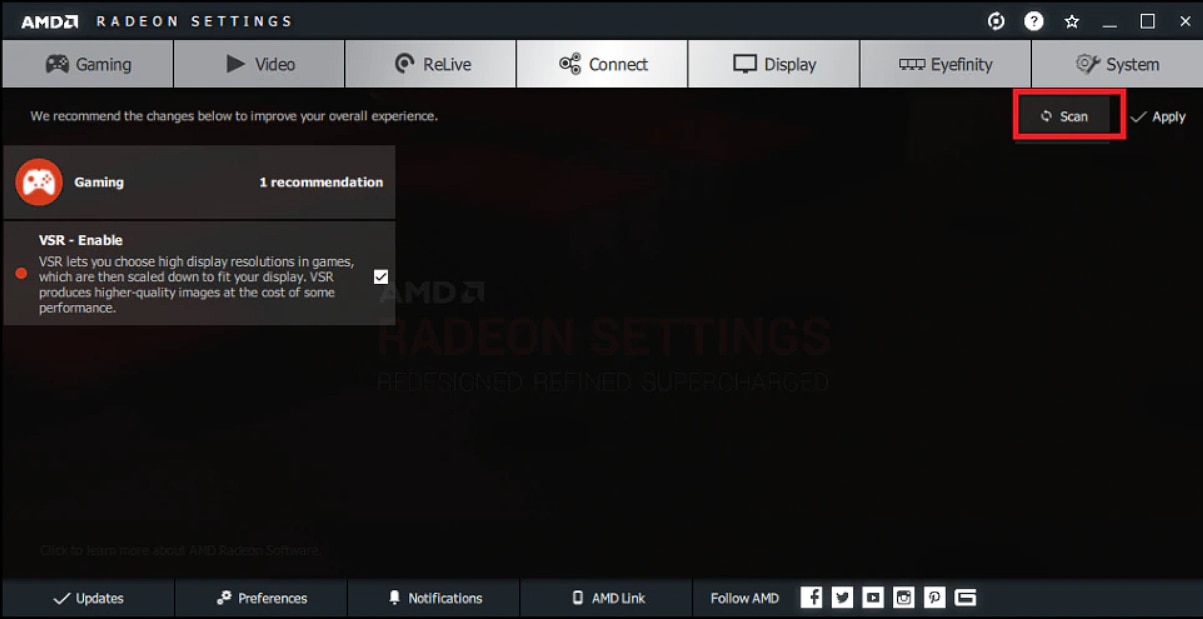Image resolution: width=1203 pixels, height=619 pixels.
Task: Apply the recommended changes
Action: pyautogui.click(x=1158, y=117)
